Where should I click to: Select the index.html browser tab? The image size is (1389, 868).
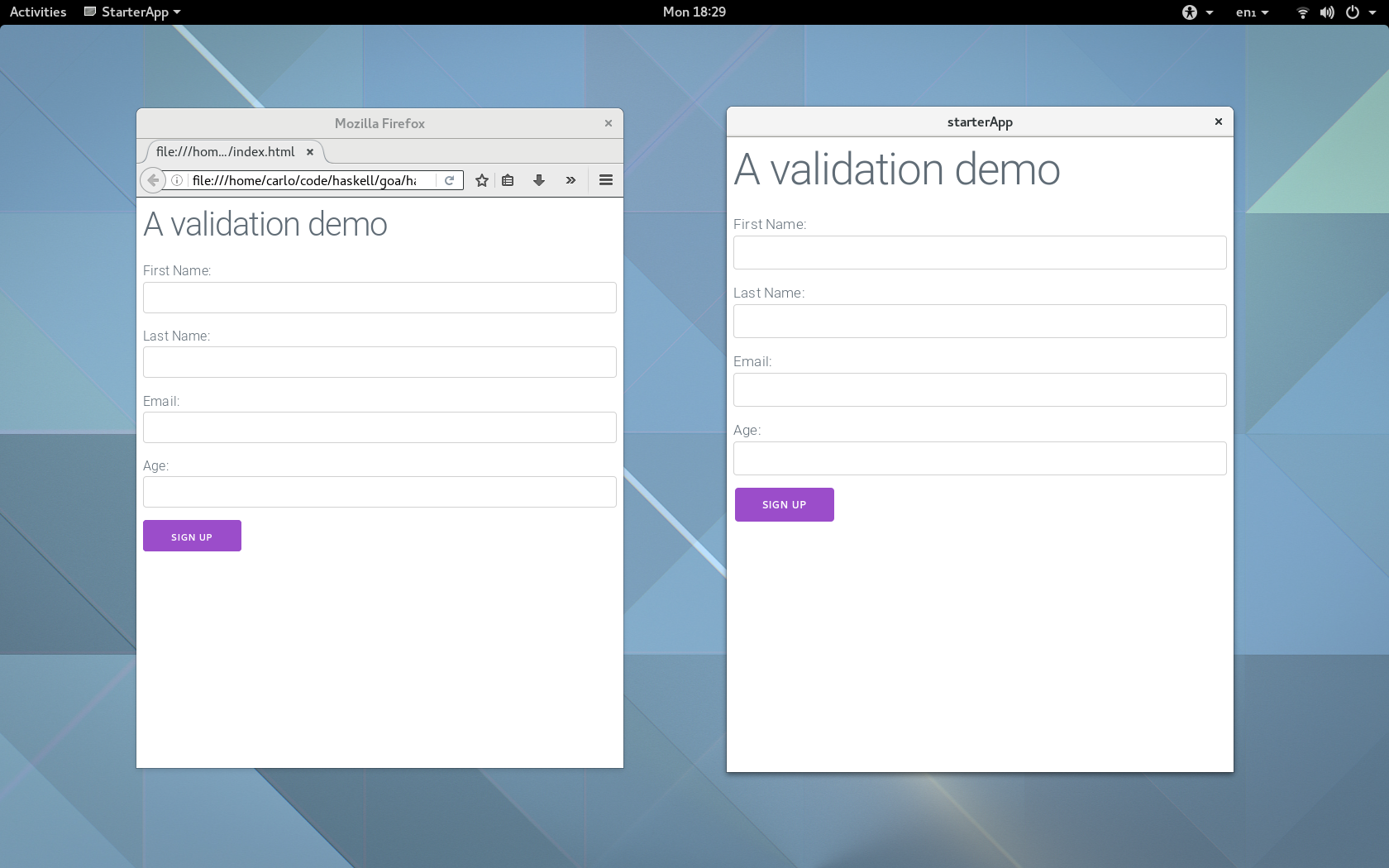(225, 152)
